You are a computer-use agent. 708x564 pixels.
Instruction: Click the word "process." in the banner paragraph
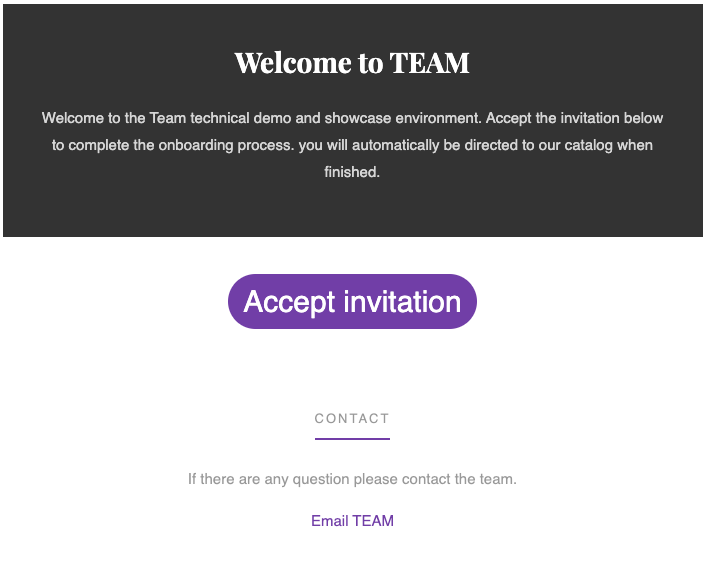pyautogui.click(x=268, y=145)
